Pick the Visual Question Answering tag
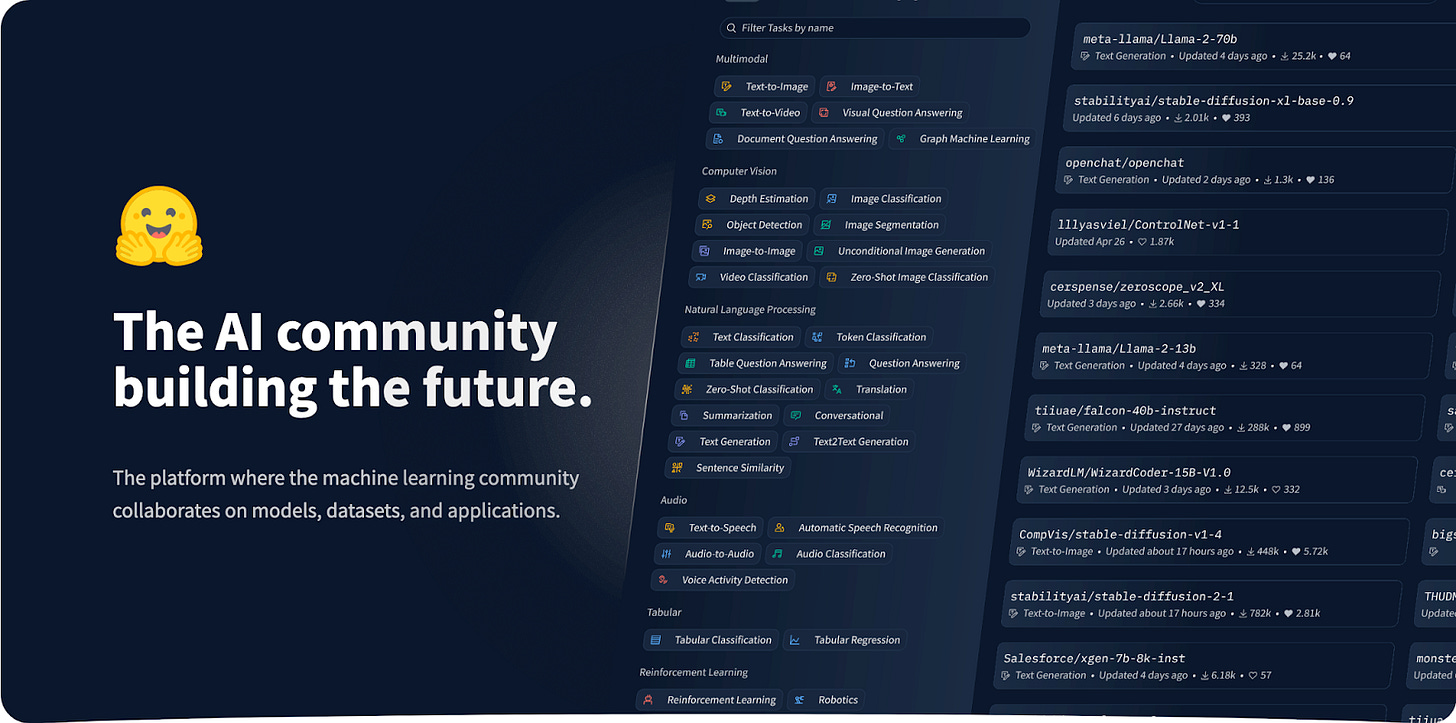Screen dimensions: 1456x723 pyautogui.click(x=891, y=113)
